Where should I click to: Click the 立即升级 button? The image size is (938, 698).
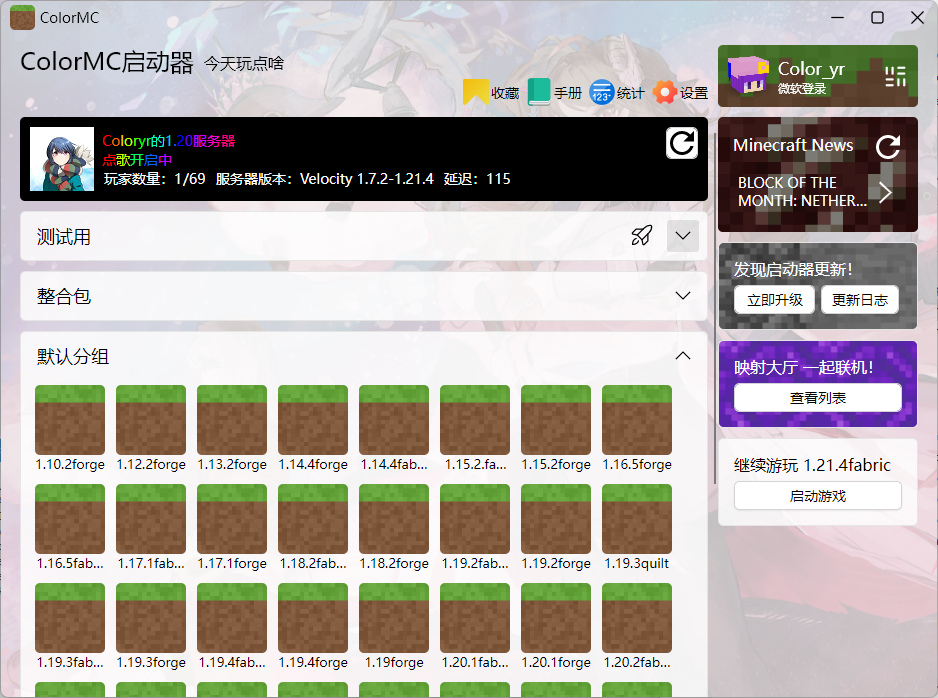774,300
